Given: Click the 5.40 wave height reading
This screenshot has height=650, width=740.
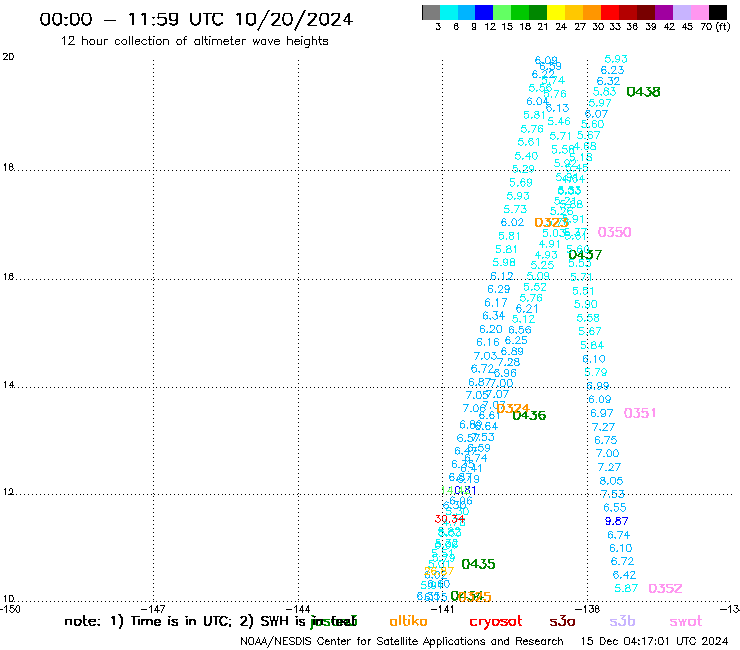Looking at the screenshot, I should click(x=526, y=156).
